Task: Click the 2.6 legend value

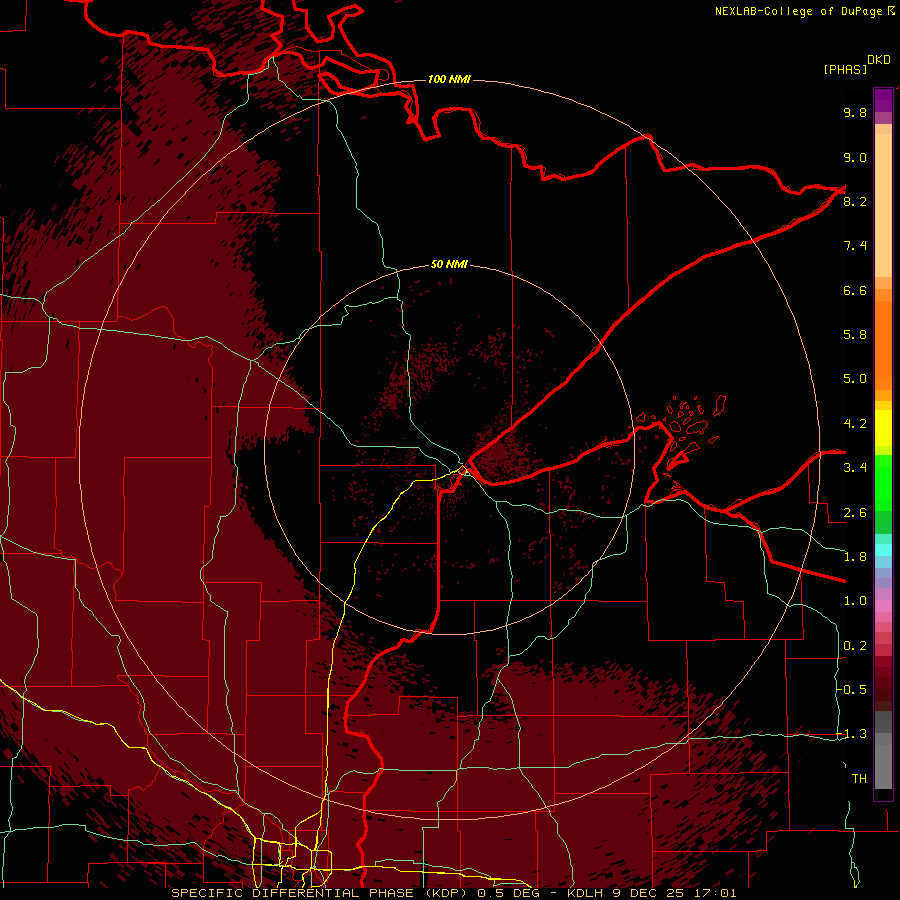Action: [x=855, y=513]
